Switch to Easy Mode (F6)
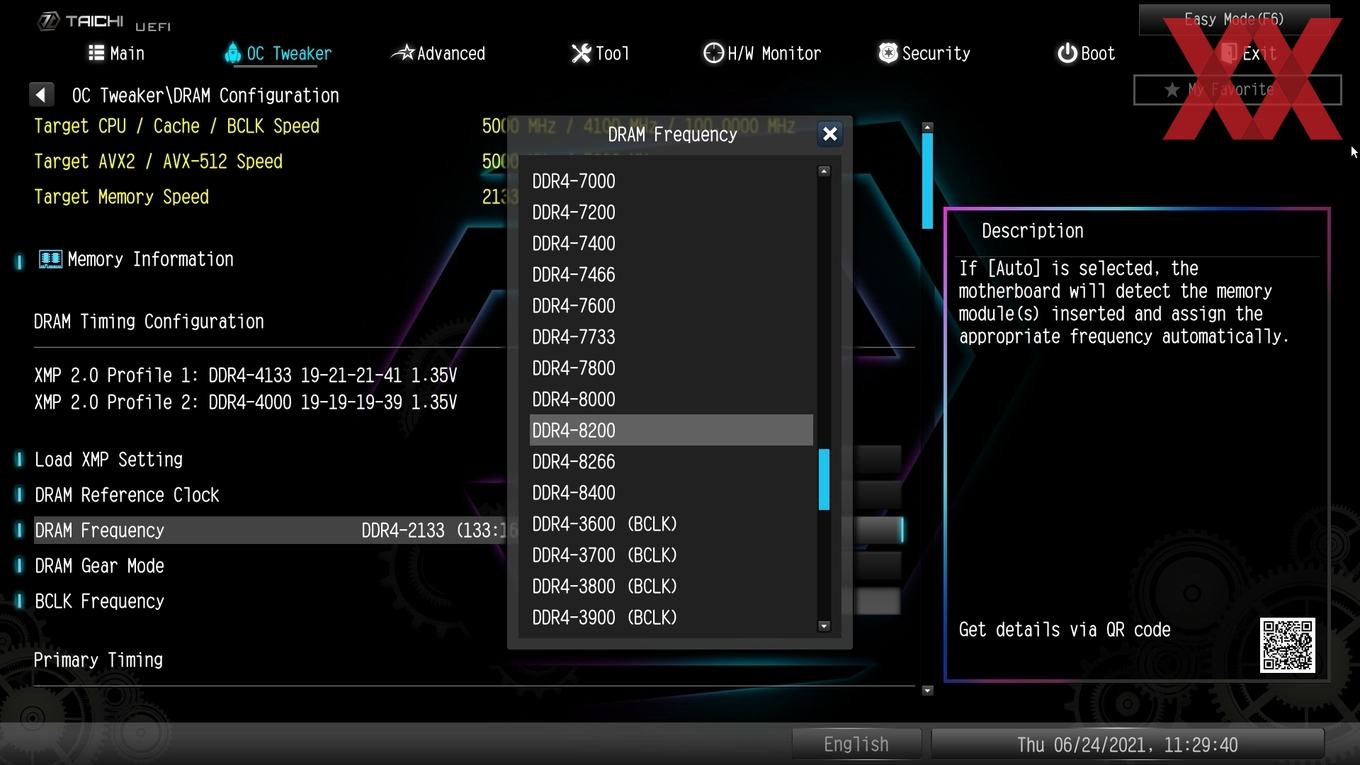The image size is (1360, 765). pyautogui.click(x=1234, y=19)
